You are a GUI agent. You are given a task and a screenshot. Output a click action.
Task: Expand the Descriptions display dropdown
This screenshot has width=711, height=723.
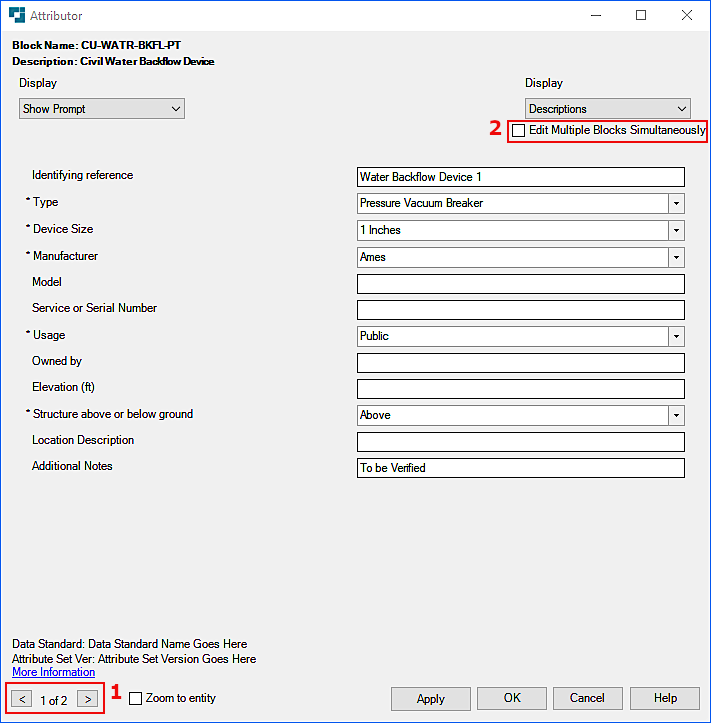608,109
